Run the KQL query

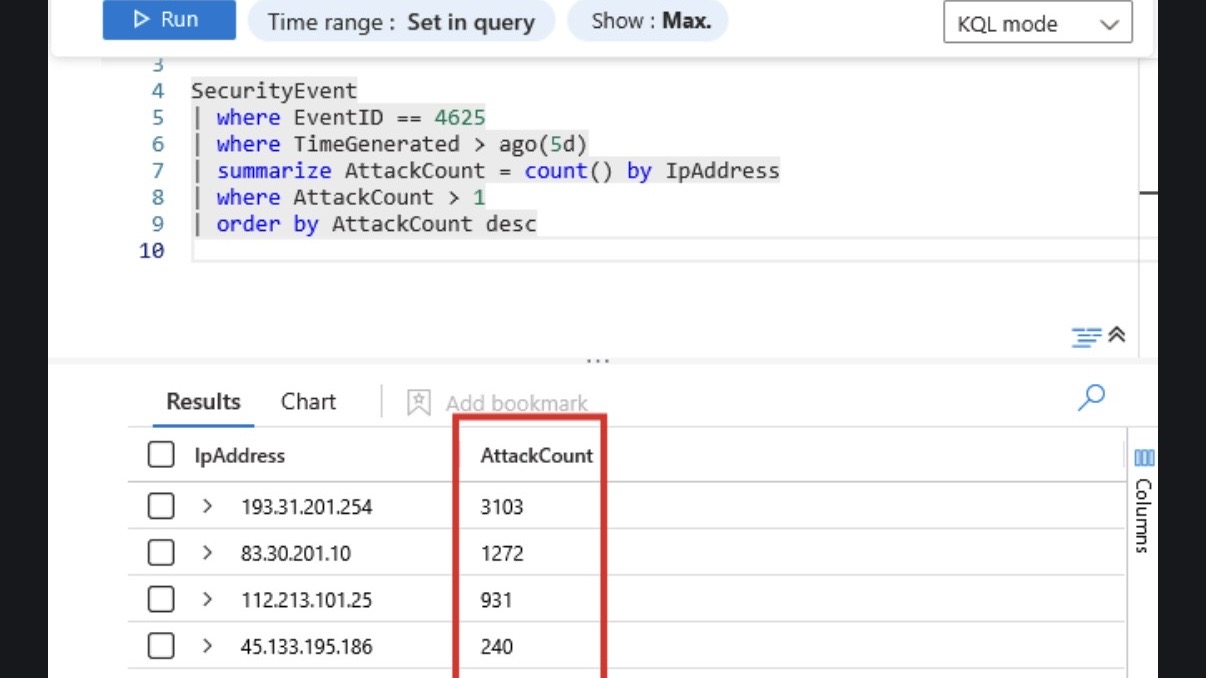click(x=169, y=20)
